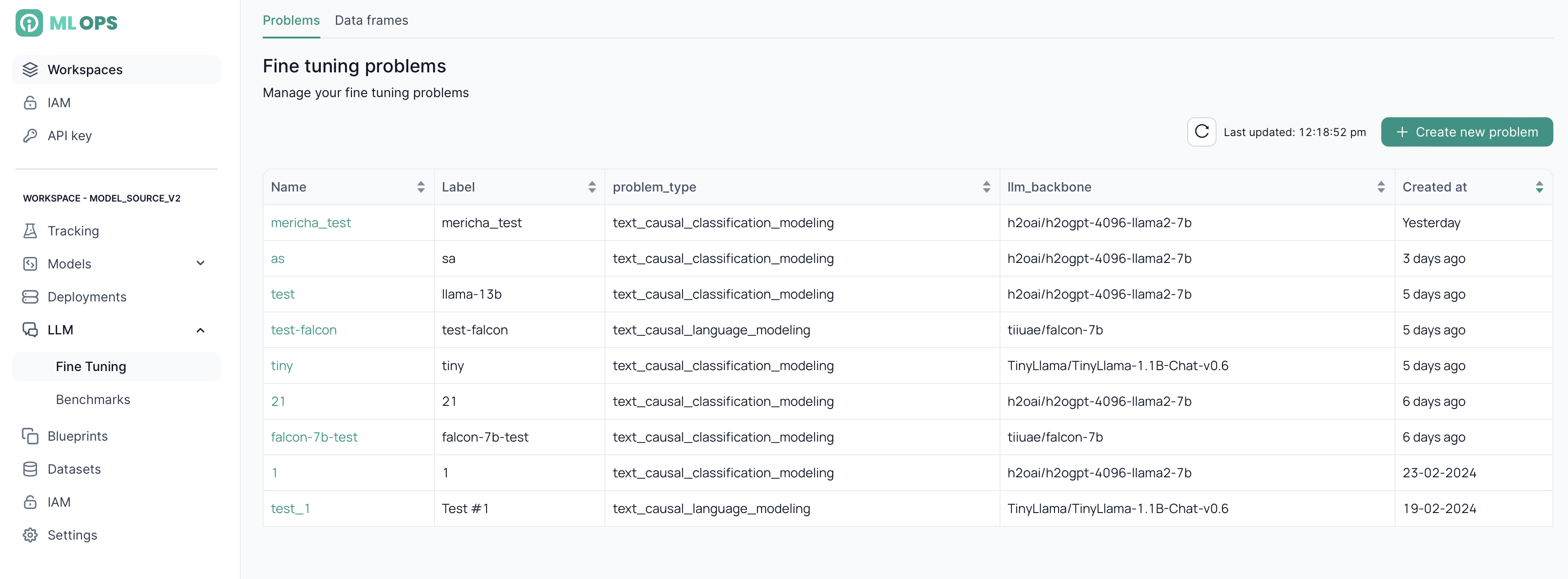Viewport: 1568px width, 579px height.
Task: Open the mericha_test problem
Action: (311, 223)
